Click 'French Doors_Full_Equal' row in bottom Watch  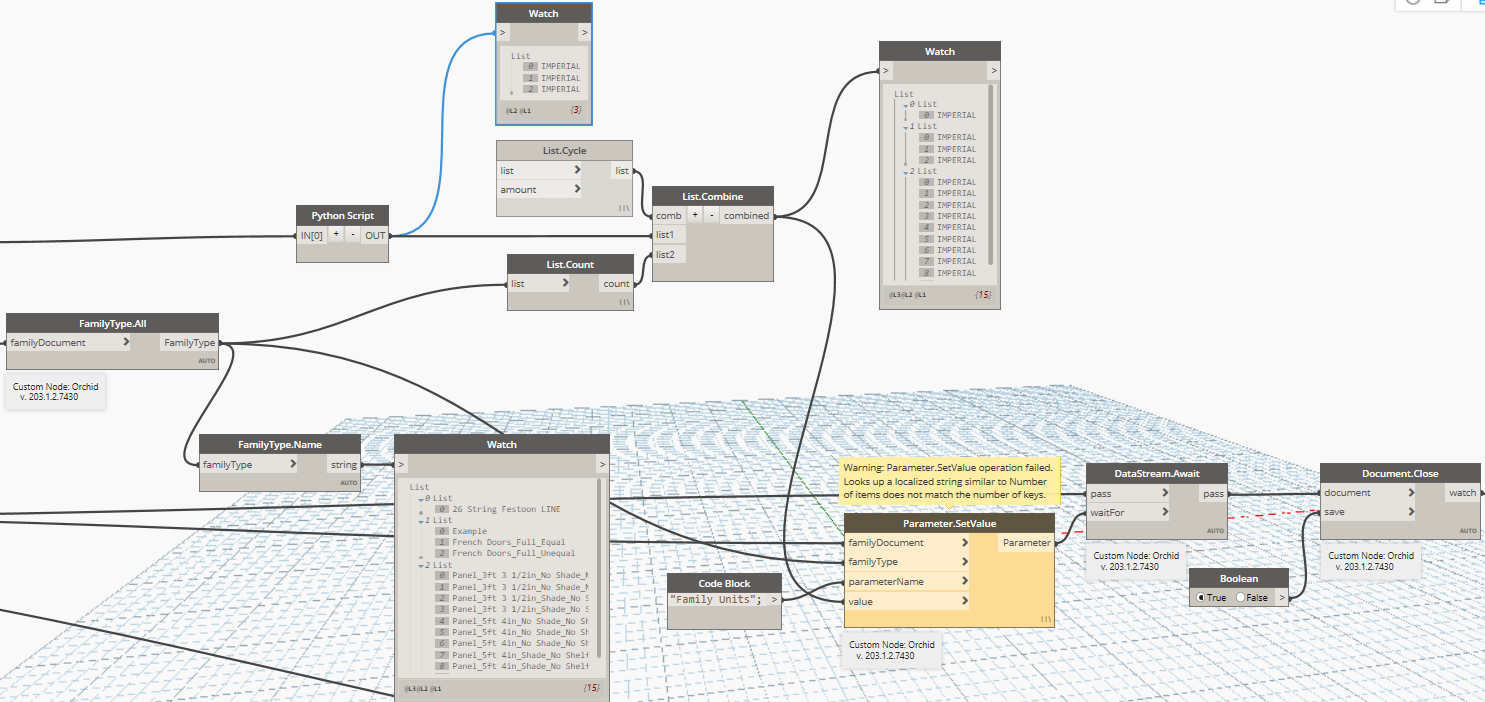tap(508, 542)
